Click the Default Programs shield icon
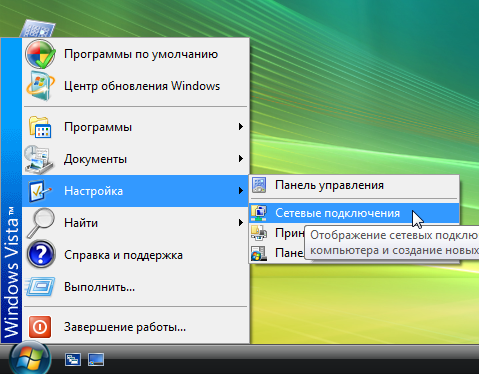Screen dimensions: 479x374 click(40, 54)
